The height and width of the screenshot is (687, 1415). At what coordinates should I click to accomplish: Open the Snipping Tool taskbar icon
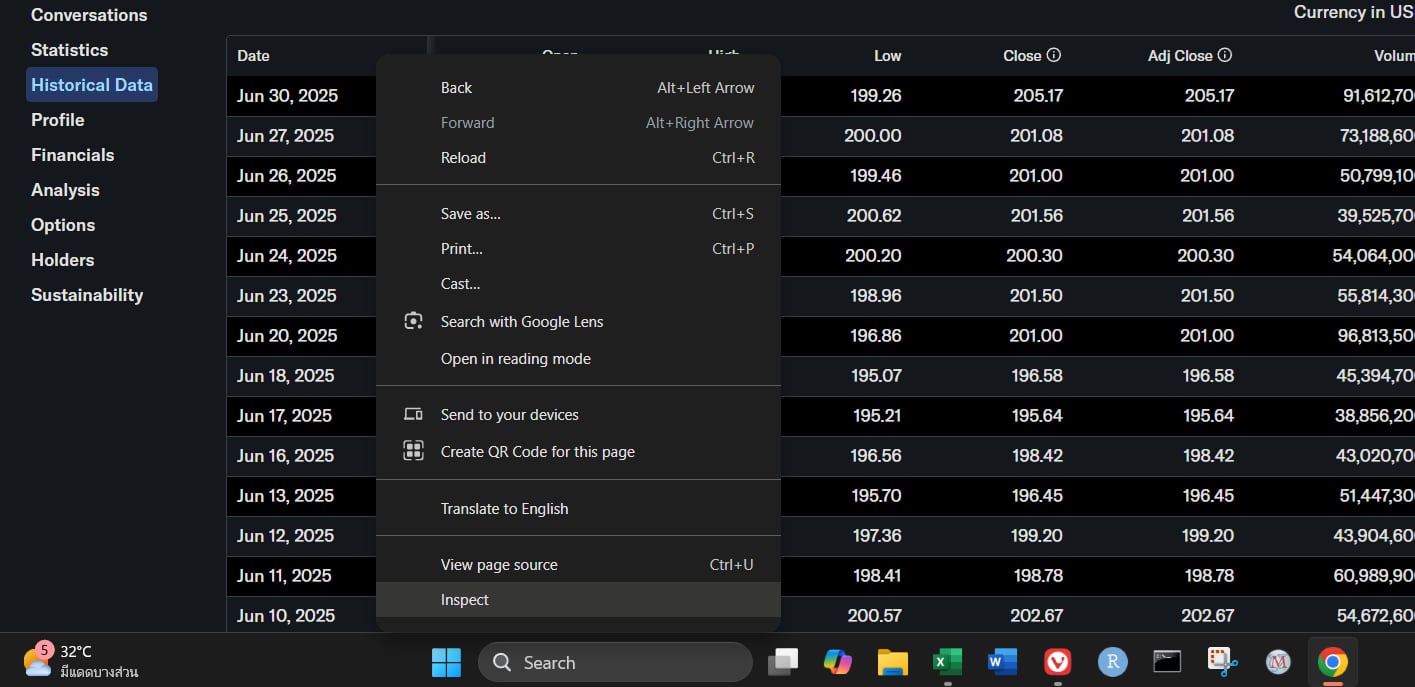(x=1222, y=662)
